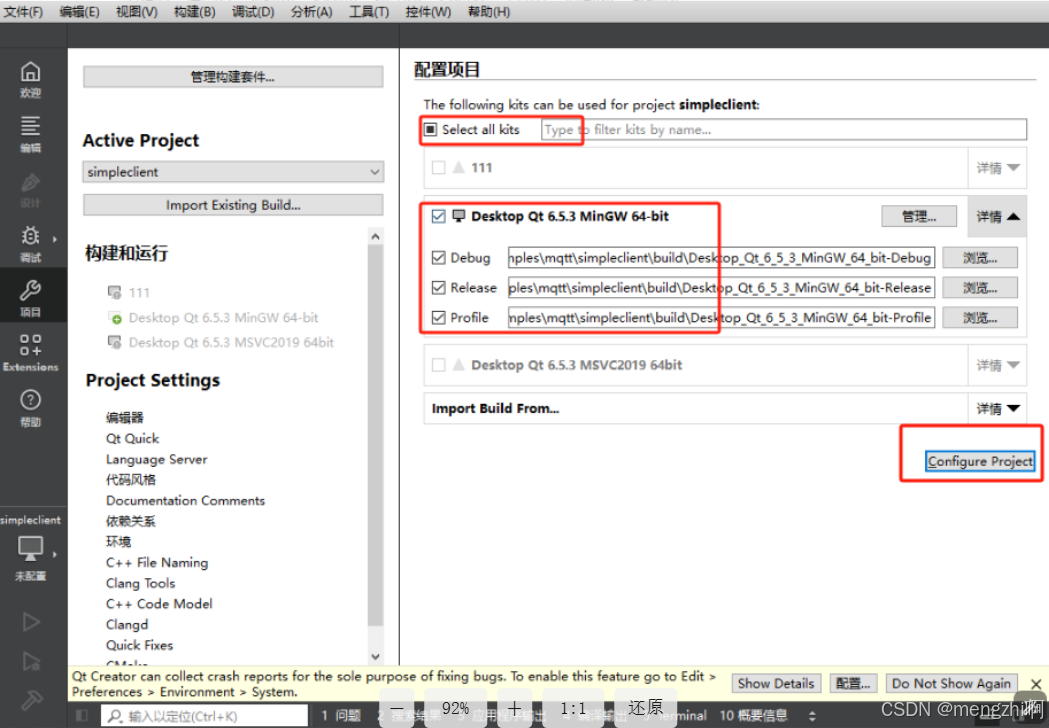Open the Help menu in menu bar

[489, 12]
